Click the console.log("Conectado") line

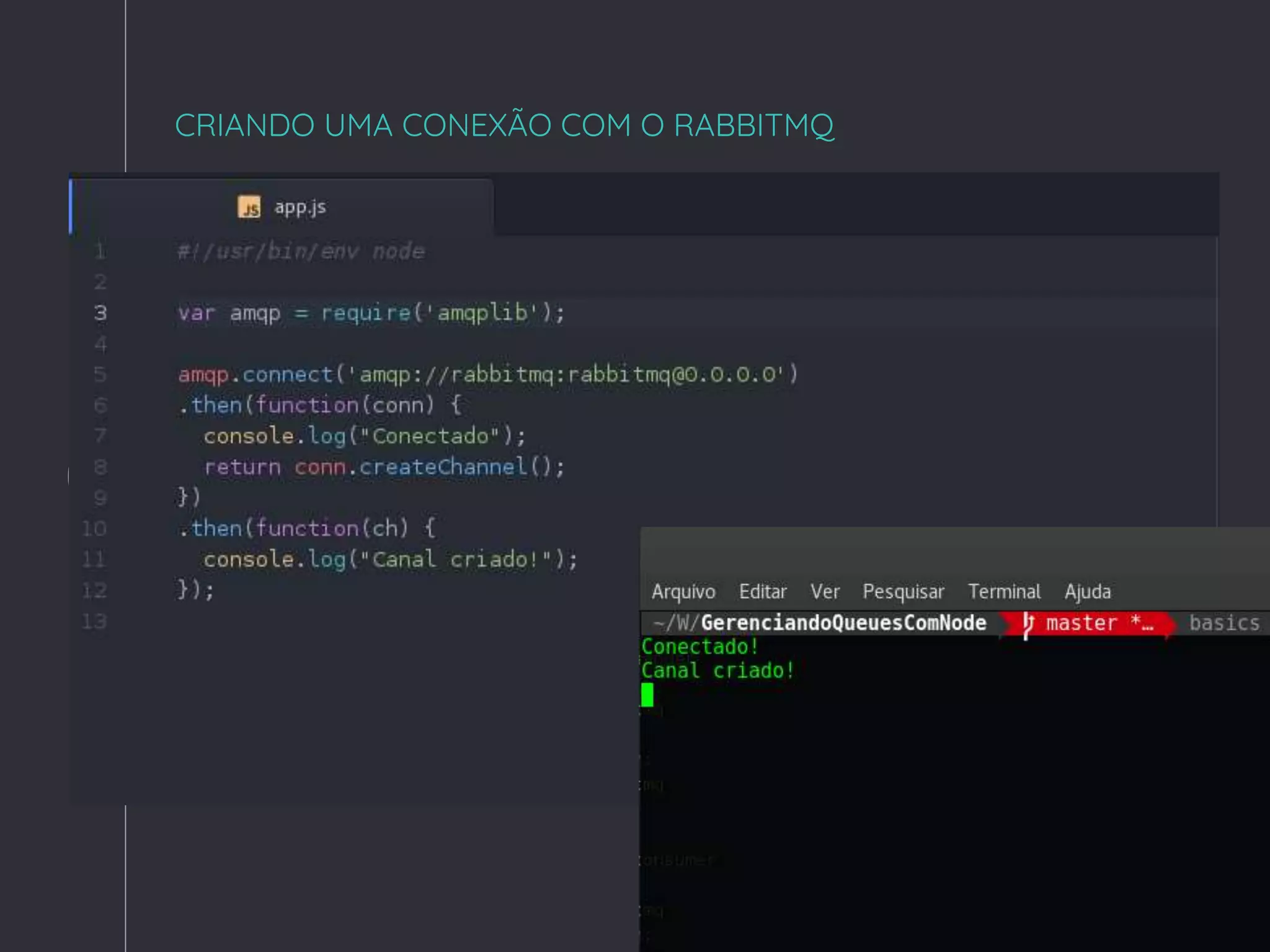point(365,436)
